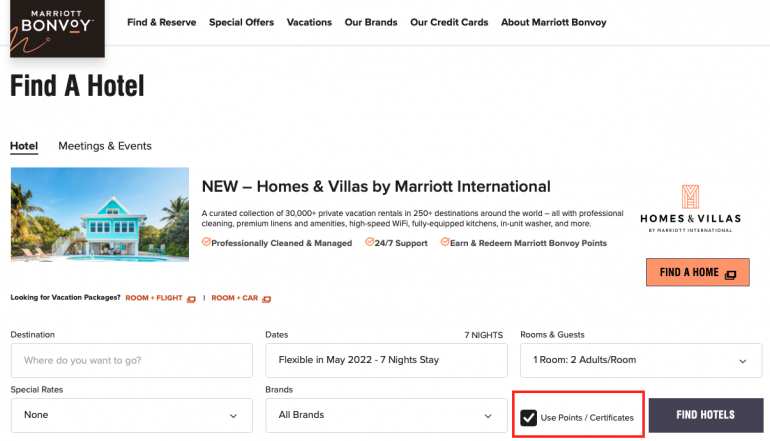Click Earn & Redeem Points checkmark icon
This screenshot has width=770, height=441.
point(445,242)
